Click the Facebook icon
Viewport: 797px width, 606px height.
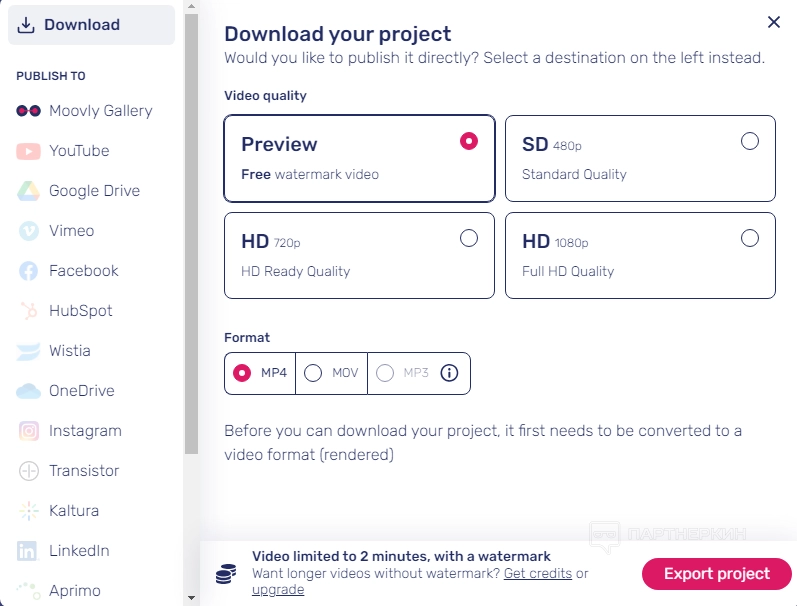coord(28,271)
